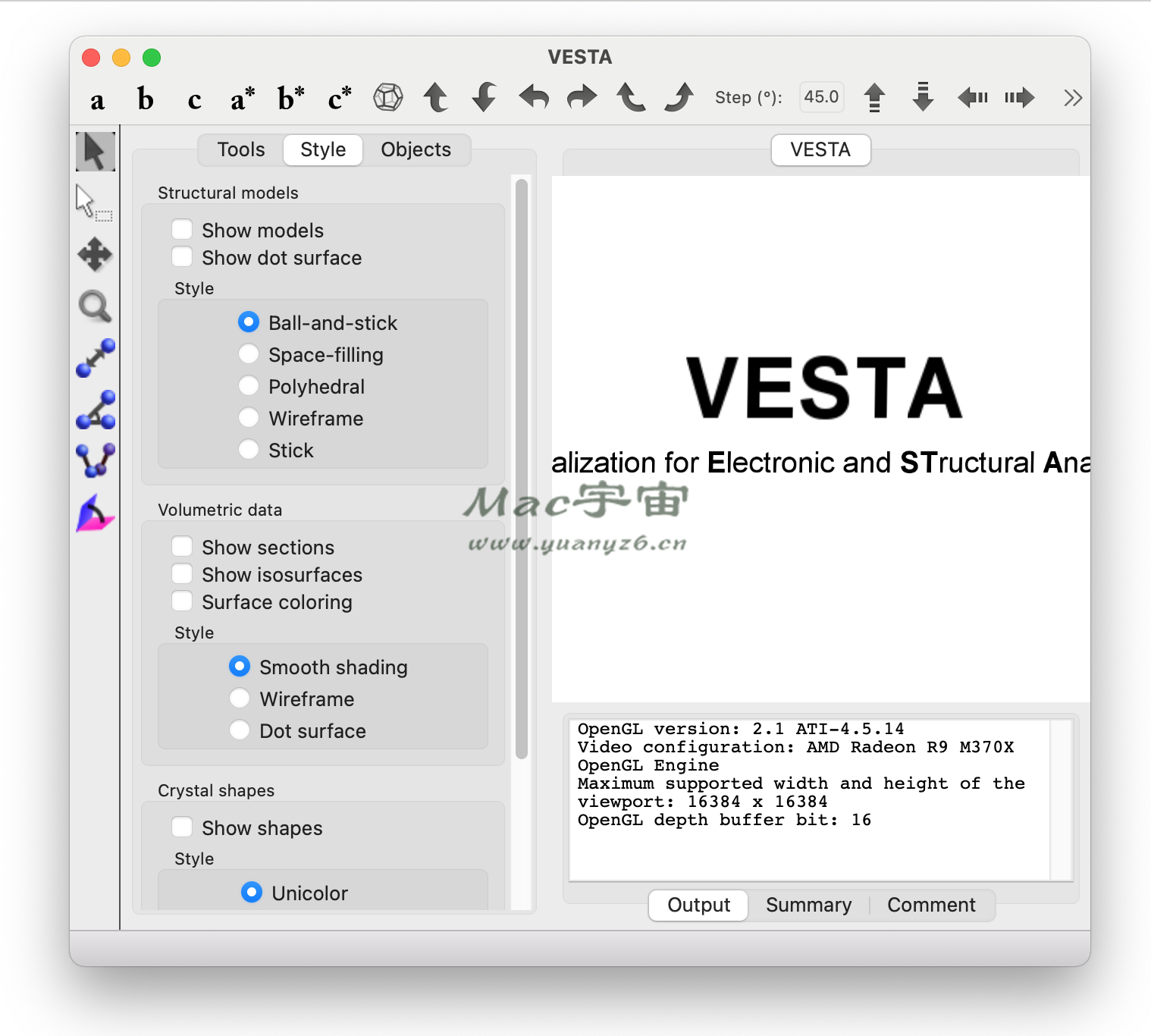
Task: Choose Dot surface volumetric style
Action: [x=240, y=730]
